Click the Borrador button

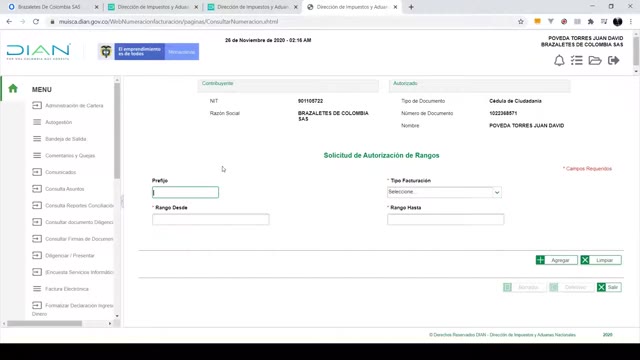(524, 287)
